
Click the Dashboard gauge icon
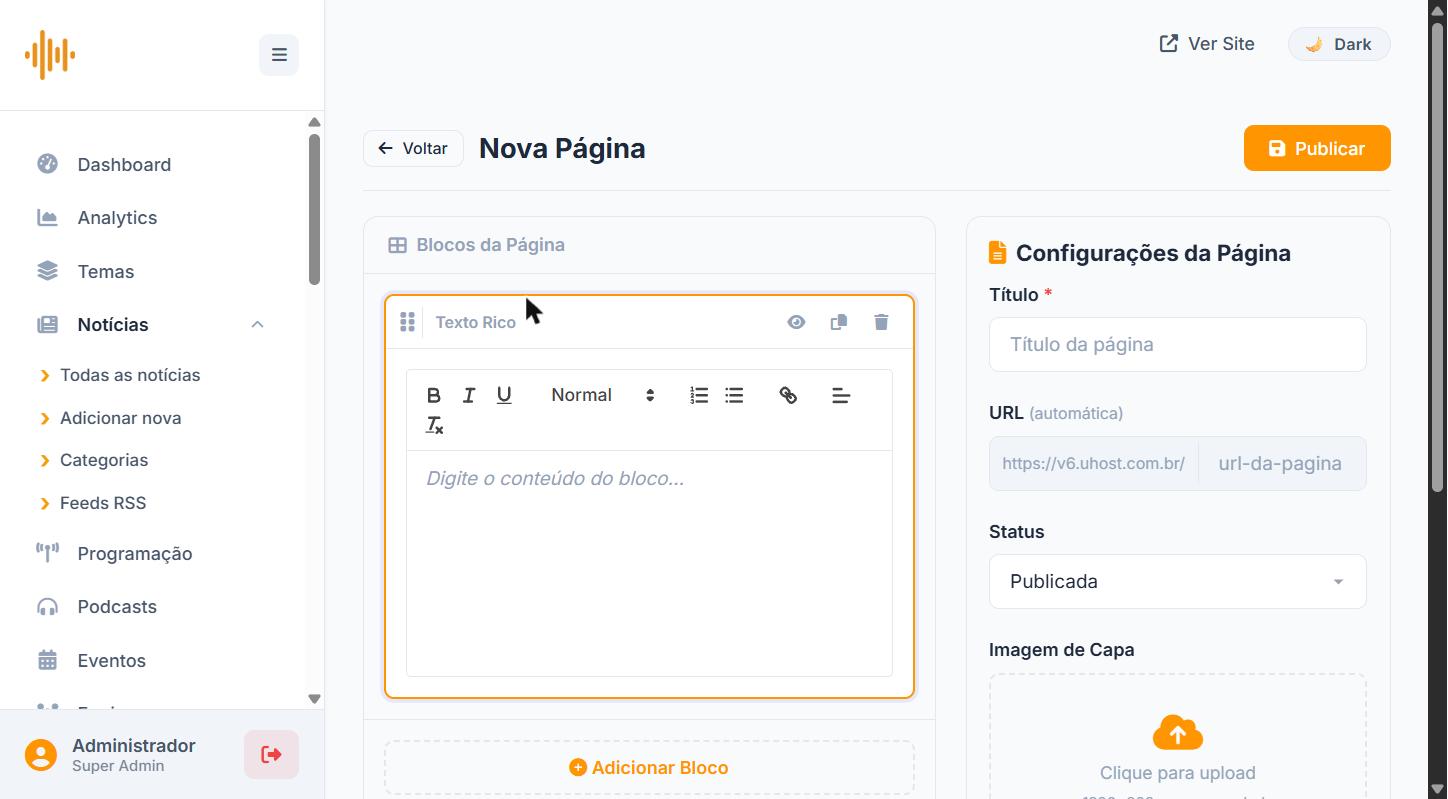click(x=47, y=164)
